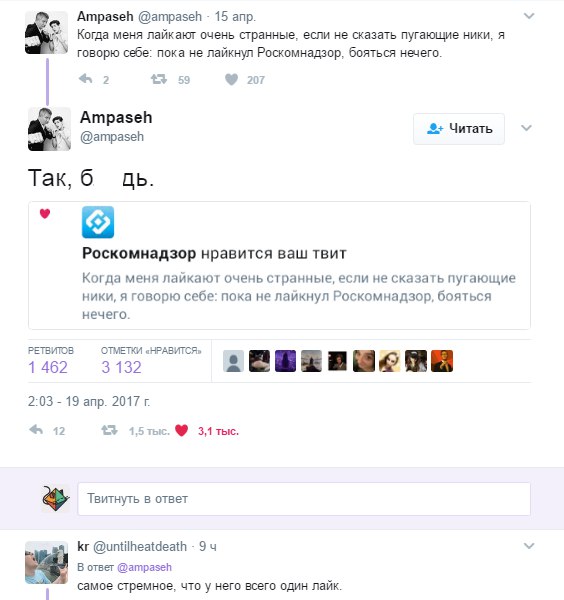The image size is (564, 600).
Task: Open the purple avatar in the likers row
Action: coord(285,361)
